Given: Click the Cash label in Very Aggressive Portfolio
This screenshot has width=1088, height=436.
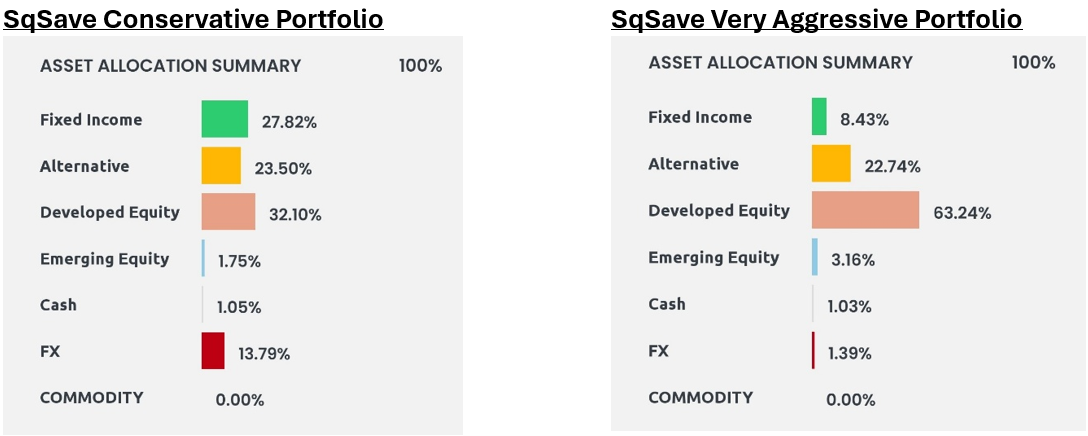Looking at the screenshot, I should coord(667,304).
